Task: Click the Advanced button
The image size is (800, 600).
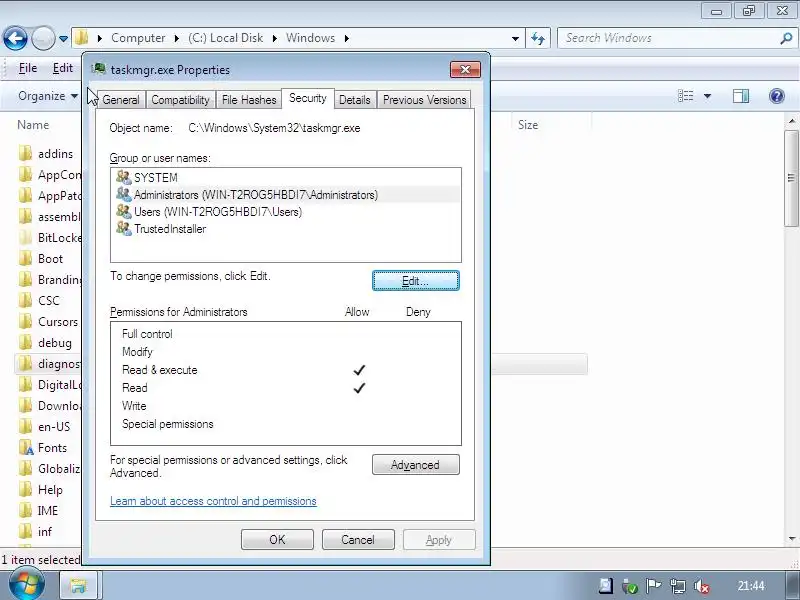Action: 415,465
